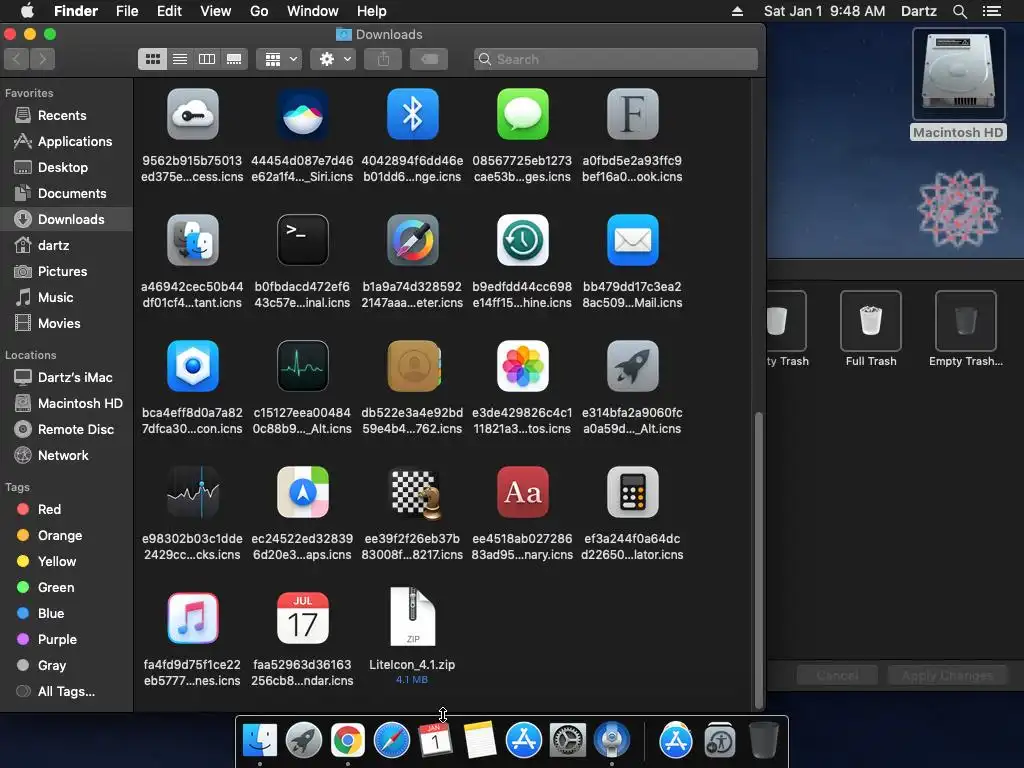The width and height of the screenshot is (1024, 768).
Task: Switch Finder to column view
Action: click(207, 59)
